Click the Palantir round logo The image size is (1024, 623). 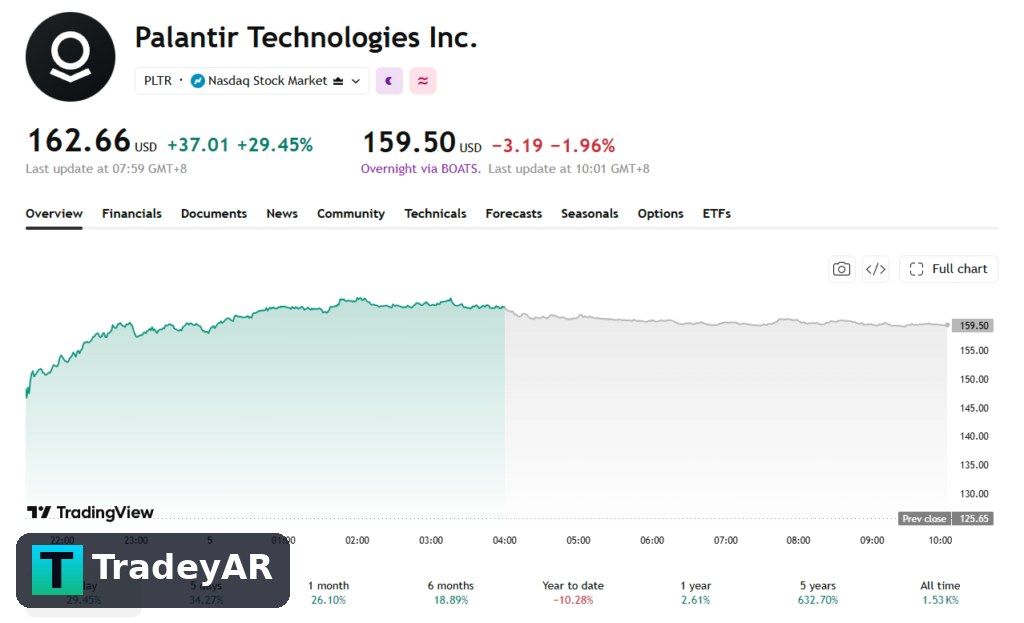[71, 57]
